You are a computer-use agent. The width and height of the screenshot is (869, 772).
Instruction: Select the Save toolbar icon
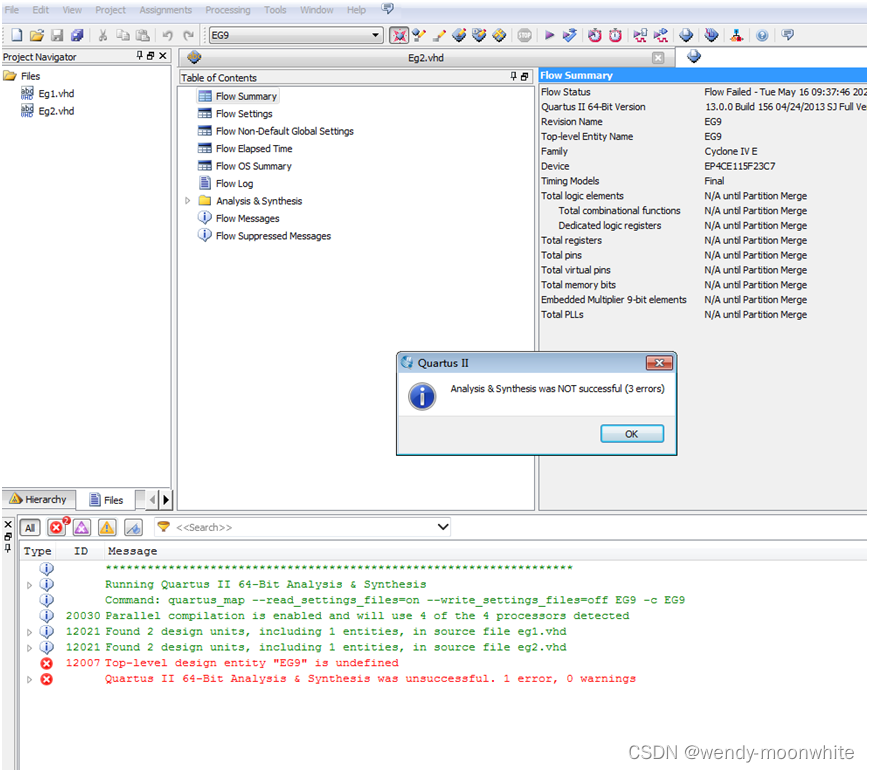click(x=57, y=34)
